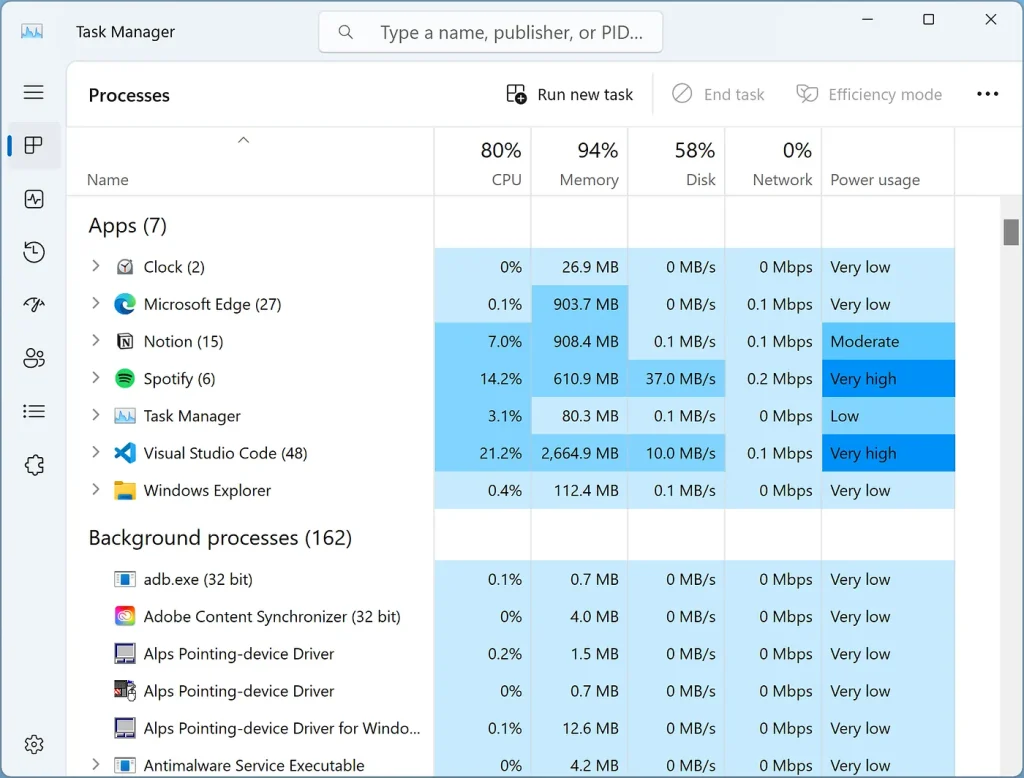This screenshot has height=778, width=1024.
Task: Click the Task Manager row icon
Action: click(125, 415)
